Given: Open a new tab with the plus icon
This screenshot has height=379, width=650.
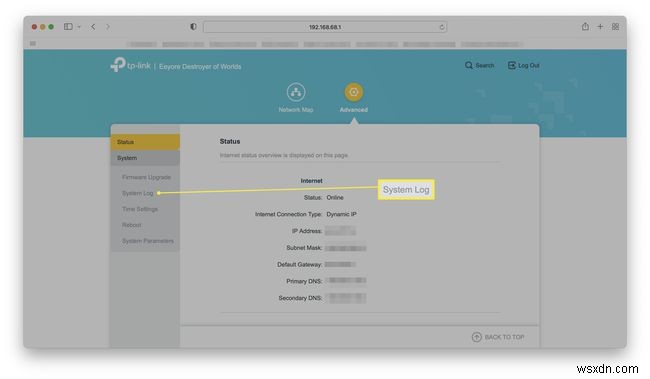Looking at the screenshot, I should (x=600, y=27).
